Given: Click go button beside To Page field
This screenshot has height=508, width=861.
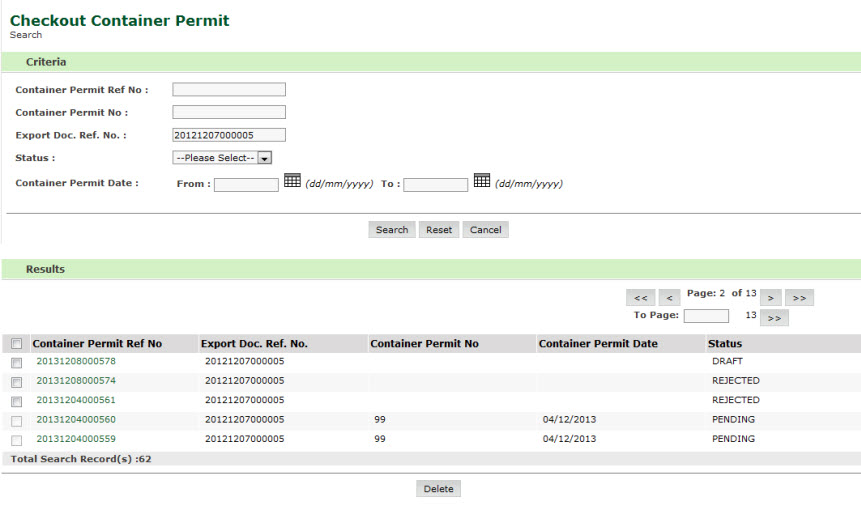Looking at the screenshot, I should point(774,318).
